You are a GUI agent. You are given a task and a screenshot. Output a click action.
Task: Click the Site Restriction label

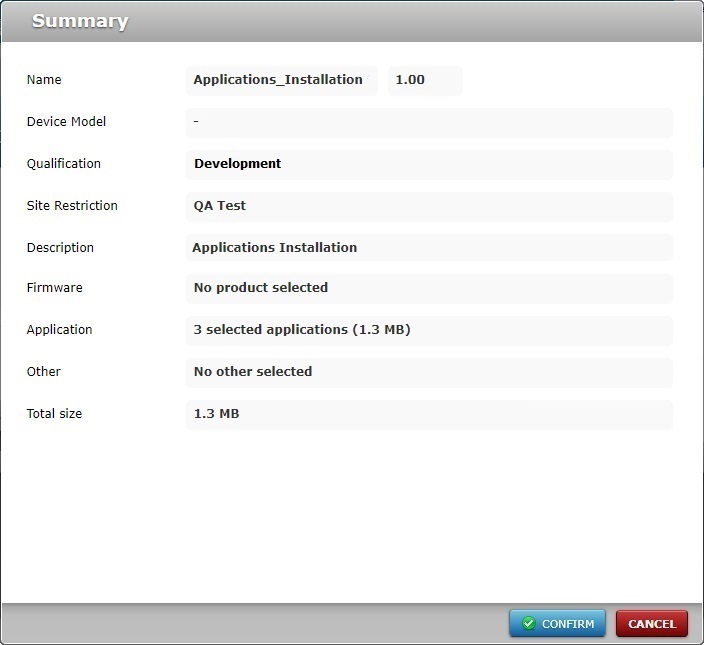72,206
